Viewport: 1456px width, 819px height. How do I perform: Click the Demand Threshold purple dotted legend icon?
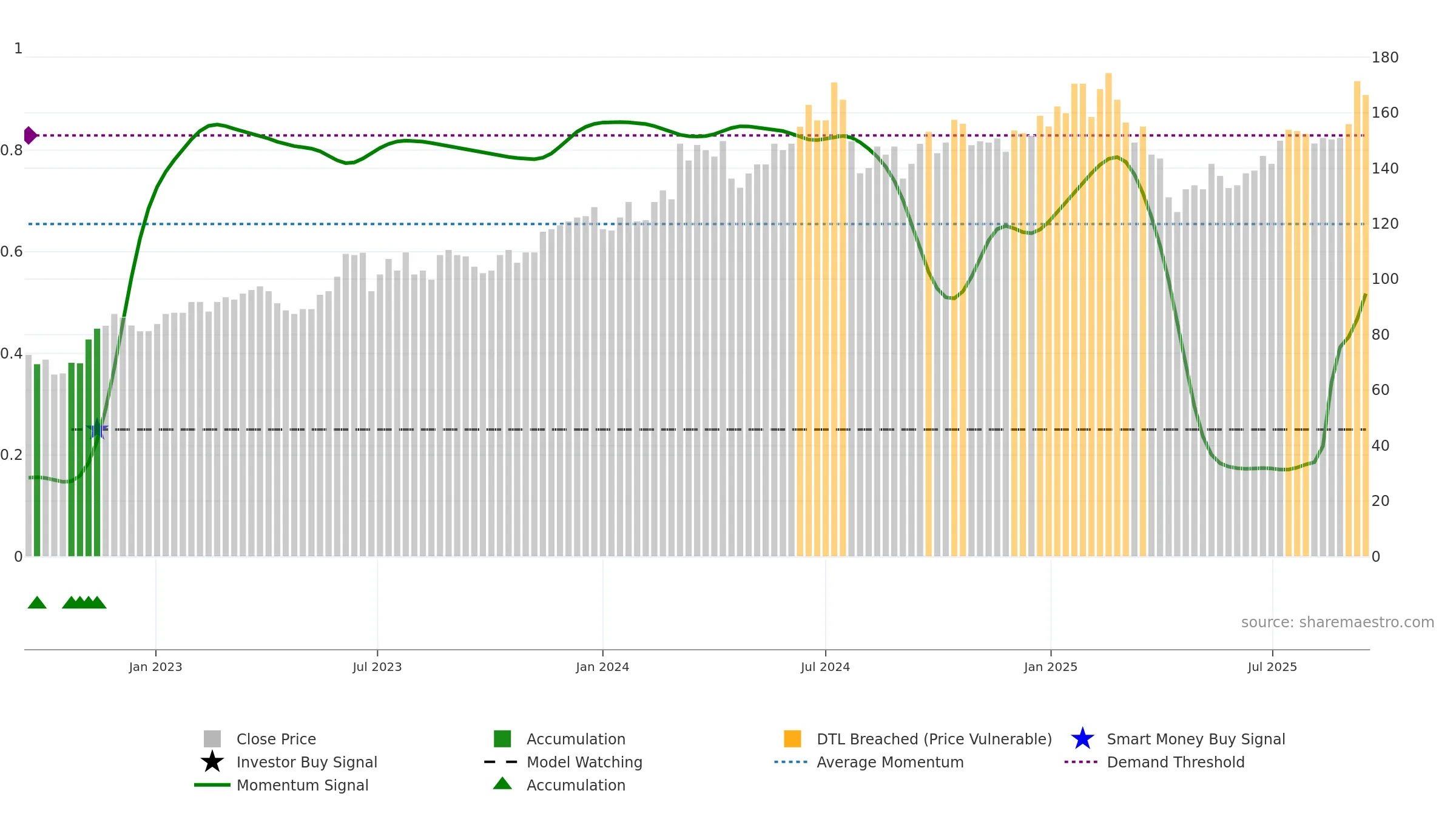click(1081, 762)
